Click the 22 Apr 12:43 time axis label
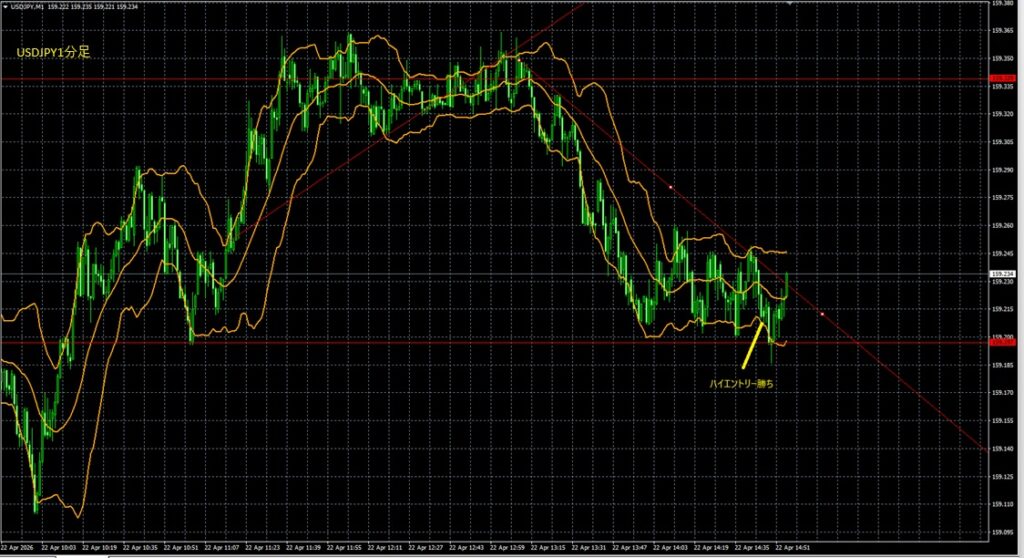Screen dimensions: 1024x558 (x=466, y=548)
